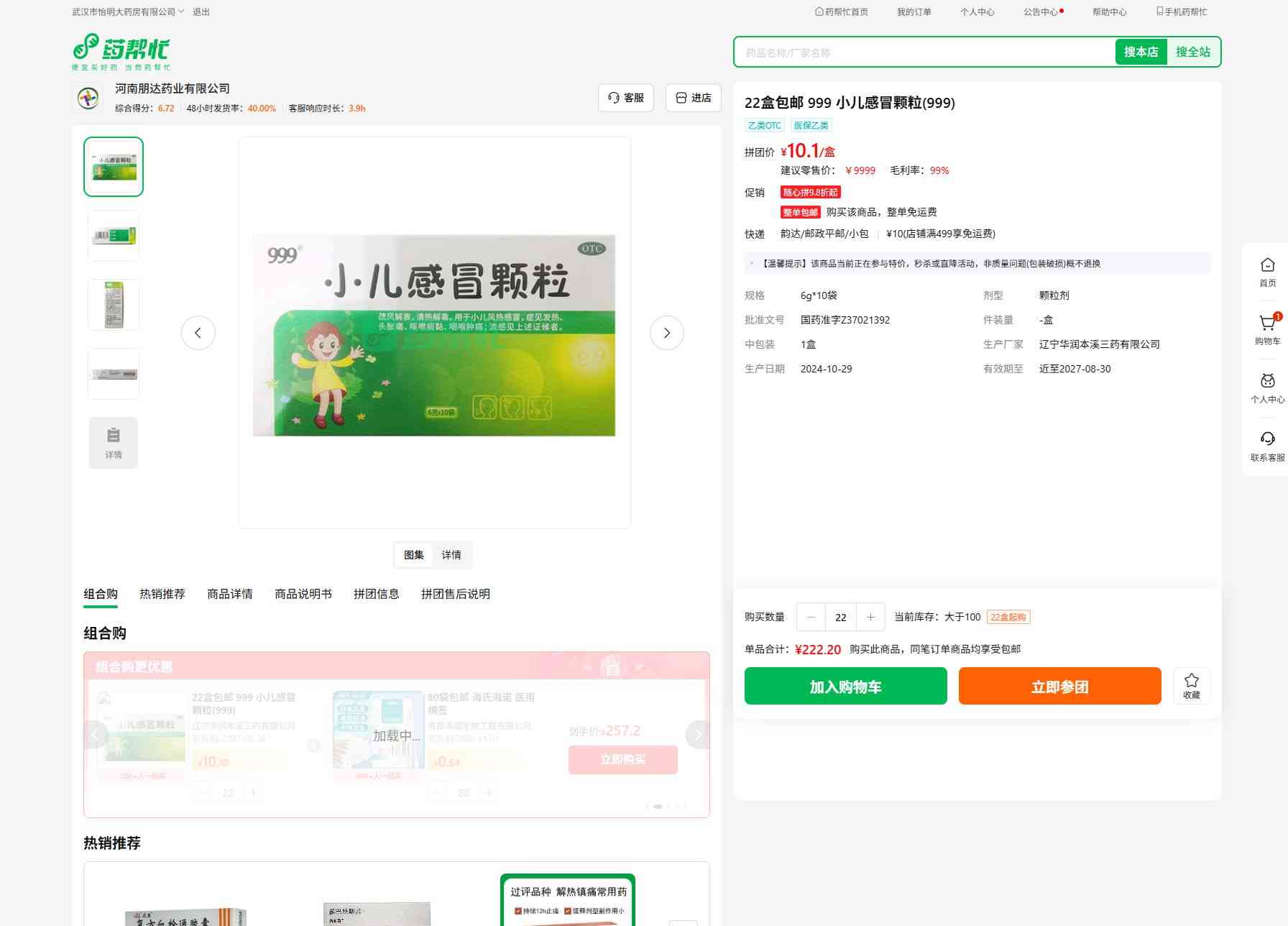Open the 拼团信息 tab
The height and width of the screenshot is (926, 1288).
(x=376, y=594)
